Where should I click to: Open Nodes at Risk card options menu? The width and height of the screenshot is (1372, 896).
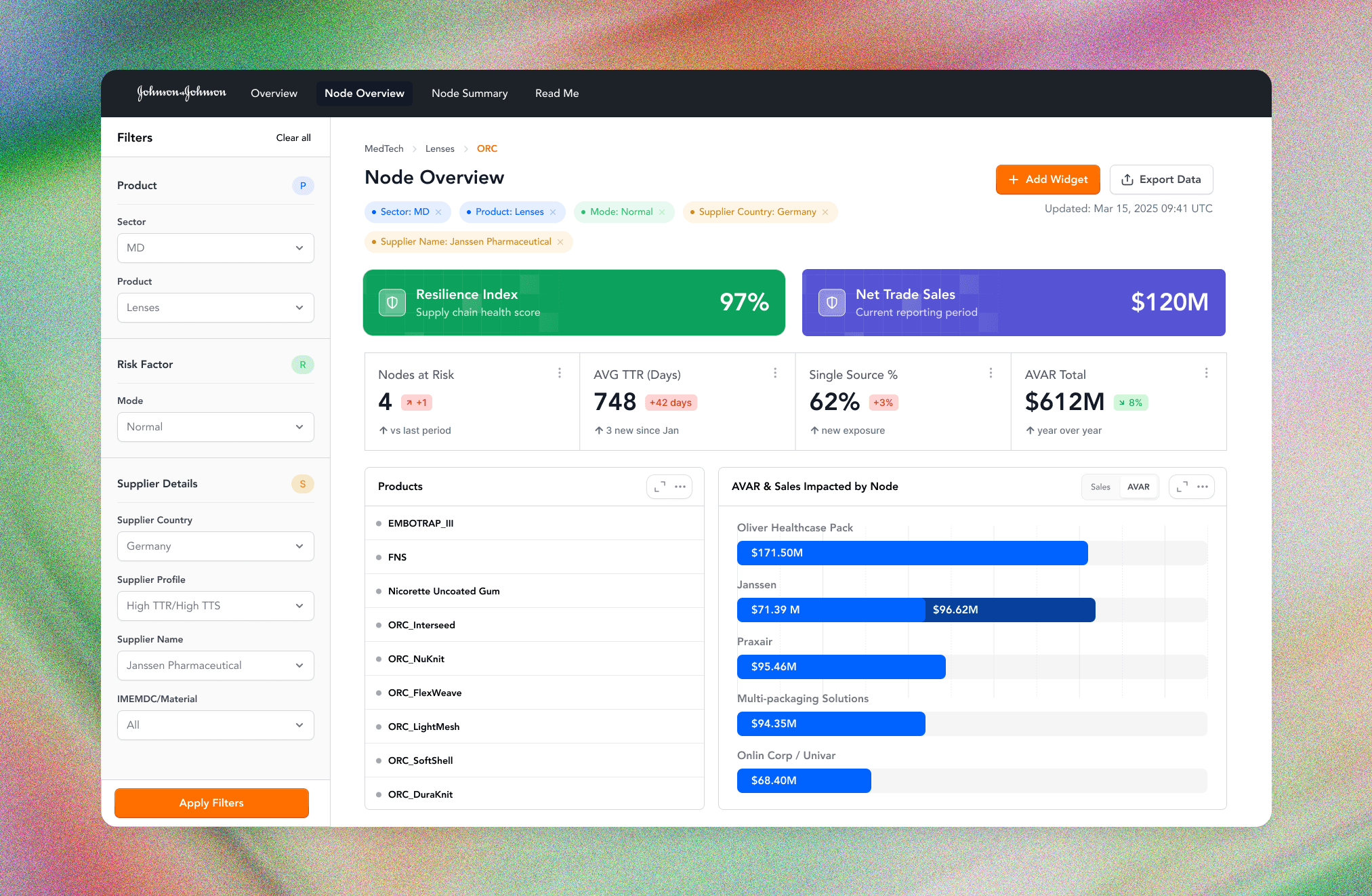560,373
